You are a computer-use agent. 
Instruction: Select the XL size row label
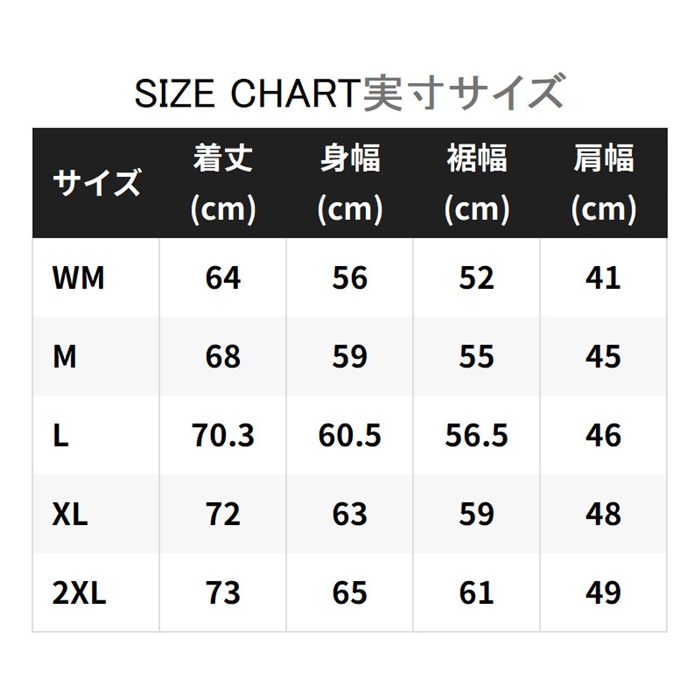coord(70,514)
